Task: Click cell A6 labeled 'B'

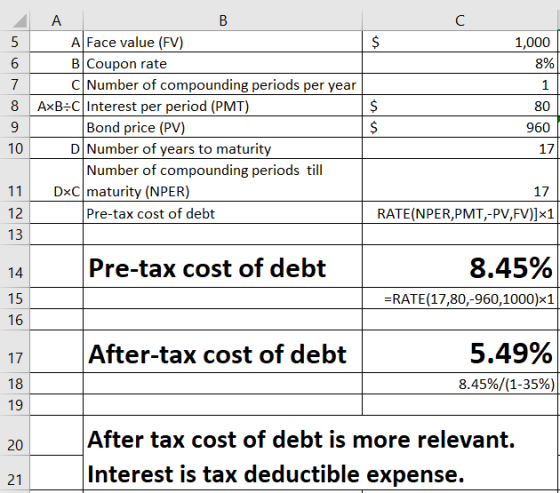Action: click(x=56, y=63)
